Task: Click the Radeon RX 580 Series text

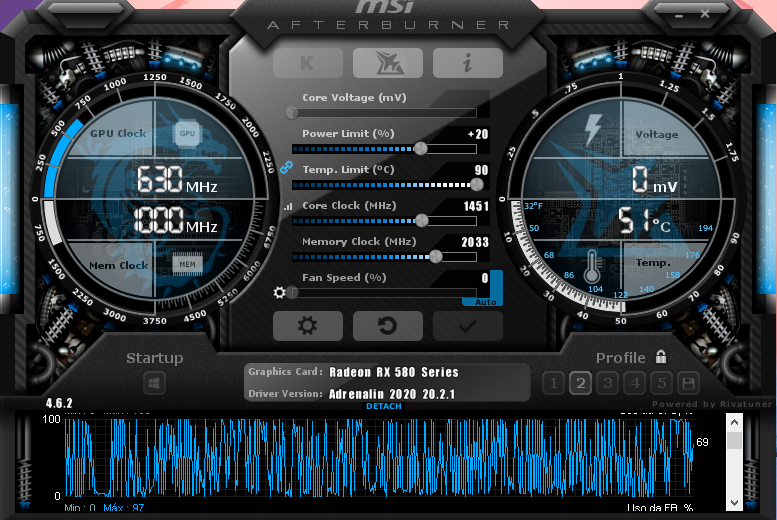Action: (394, 372)
